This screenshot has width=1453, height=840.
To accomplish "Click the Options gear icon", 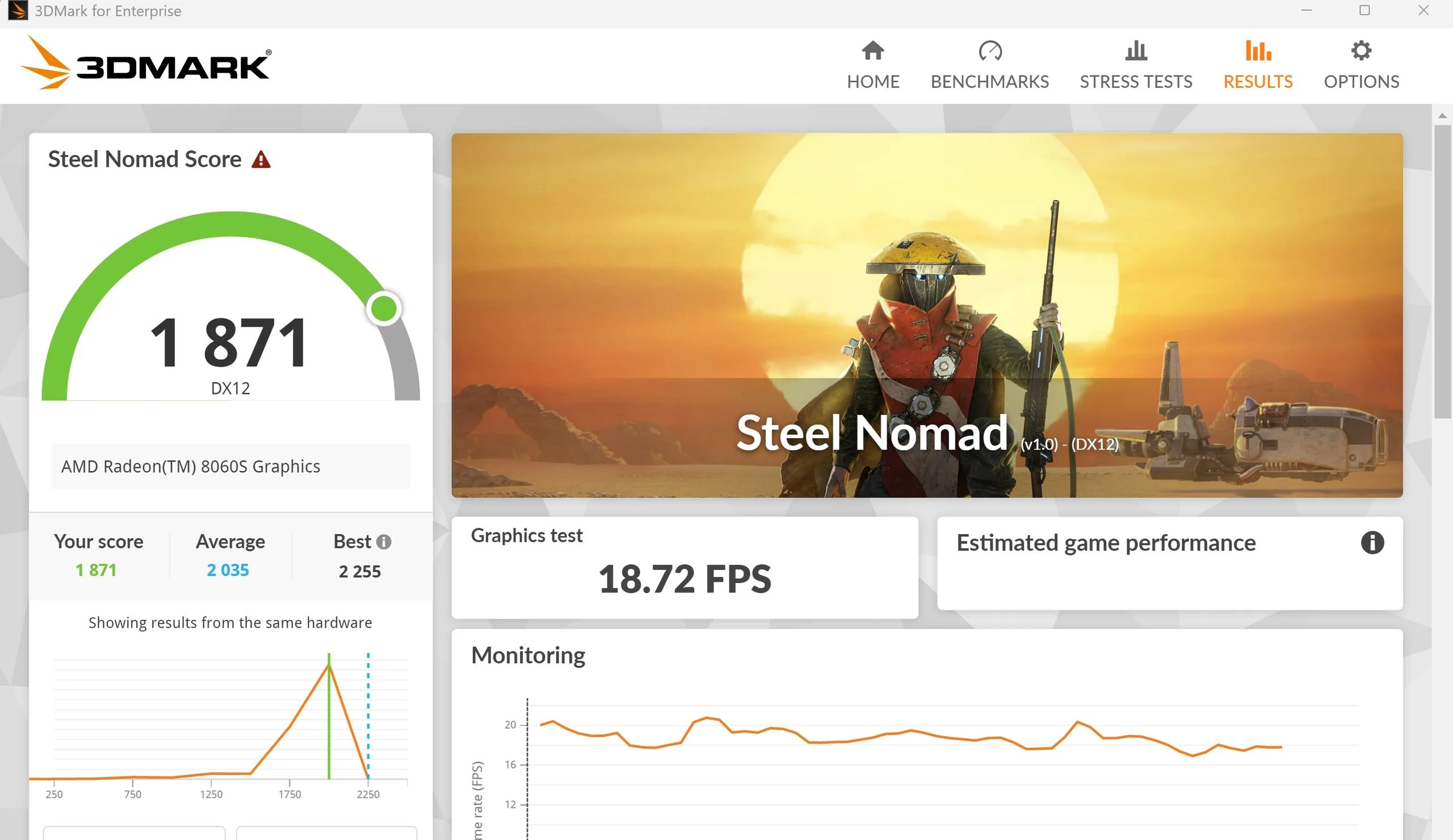I will (x=1360, y=51).
